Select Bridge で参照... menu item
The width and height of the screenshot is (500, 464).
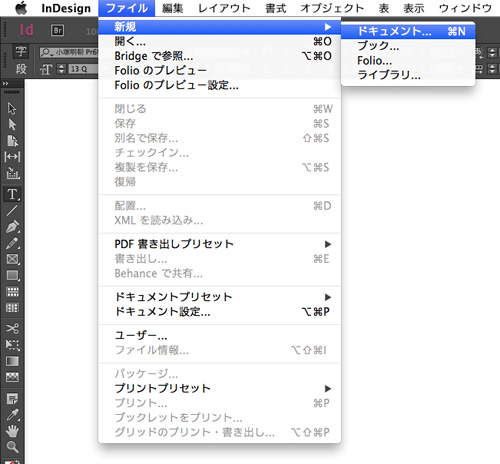point(219,56)
